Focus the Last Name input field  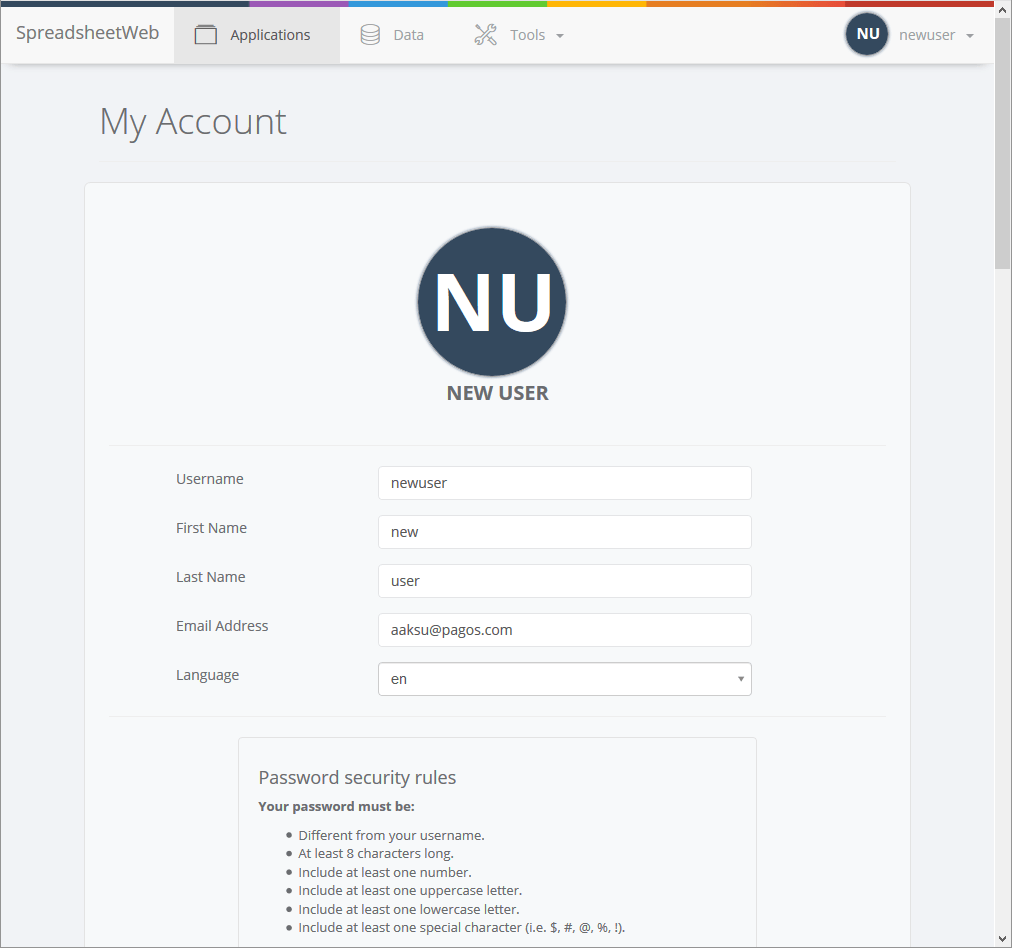tap(565, 581)
